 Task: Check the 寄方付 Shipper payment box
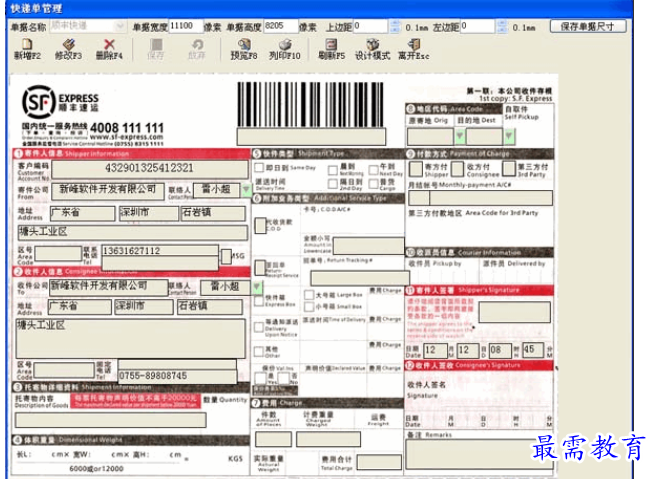coord(416,169)
